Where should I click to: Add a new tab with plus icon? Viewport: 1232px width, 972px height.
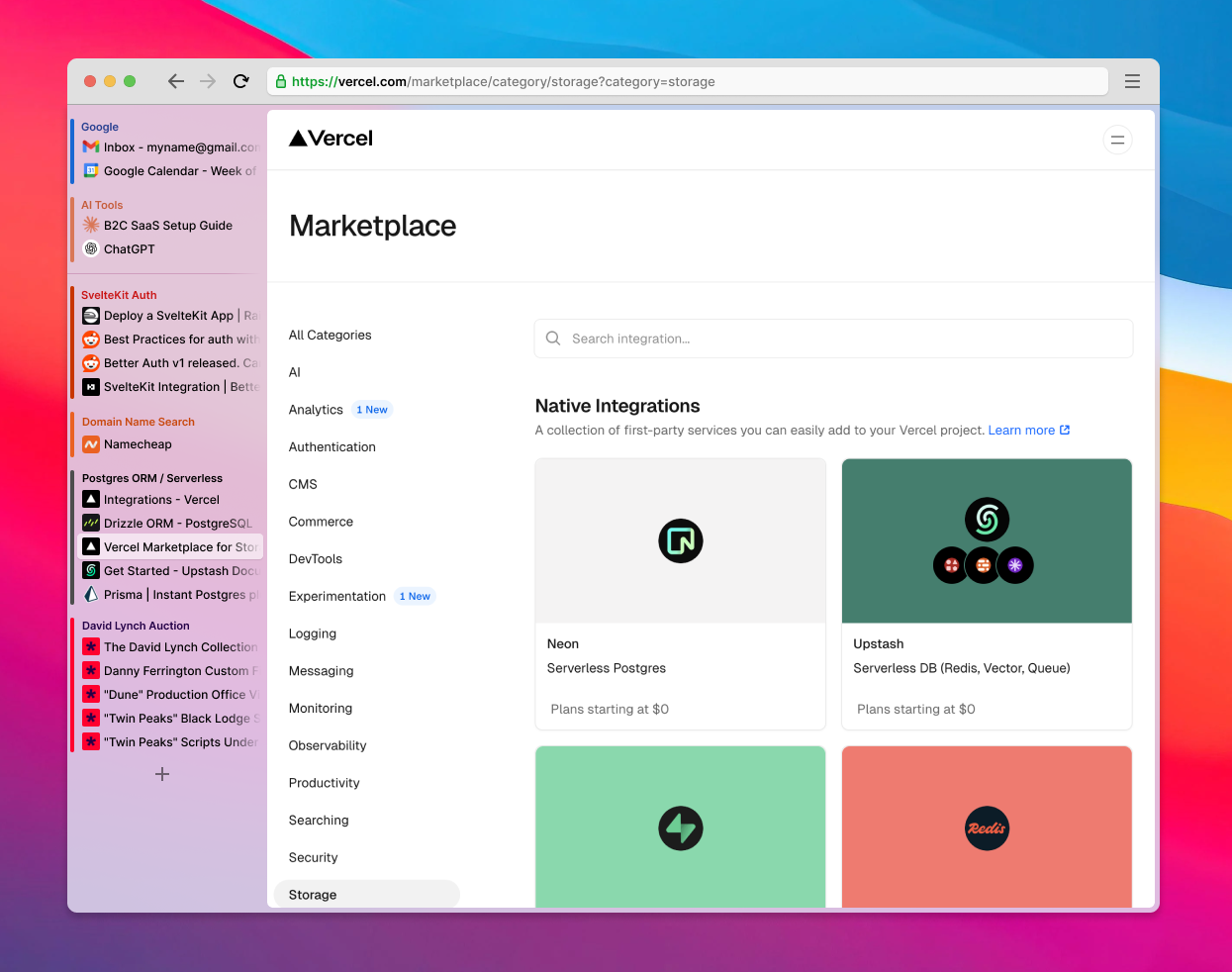pos(162,774)
